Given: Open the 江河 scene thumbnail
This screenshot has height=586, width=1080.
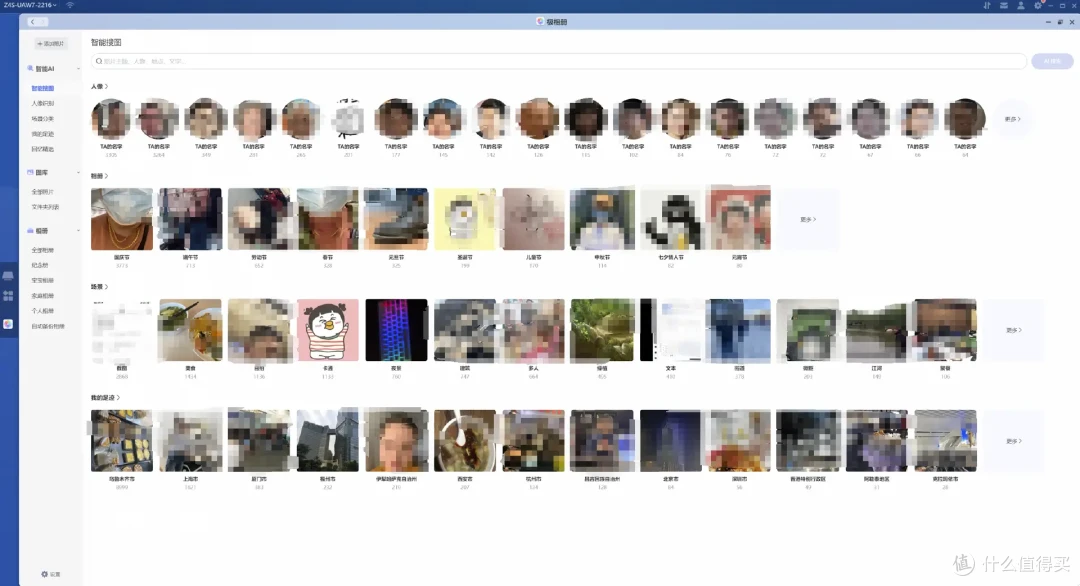Looking at the screenshot, I should 877,330.
